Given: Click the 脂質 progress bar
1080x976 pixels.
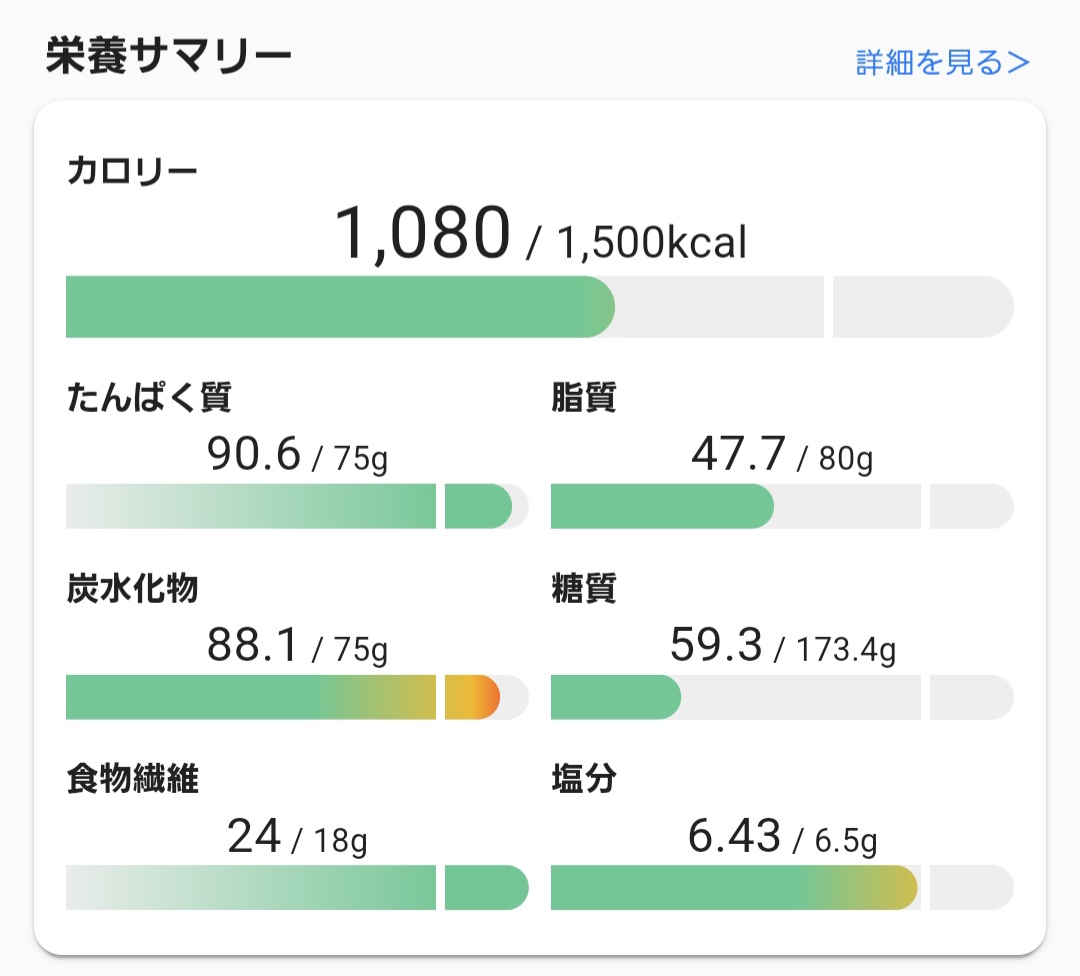Looking at the screenshot, I should pyautogui.click(x=782, y=506).
